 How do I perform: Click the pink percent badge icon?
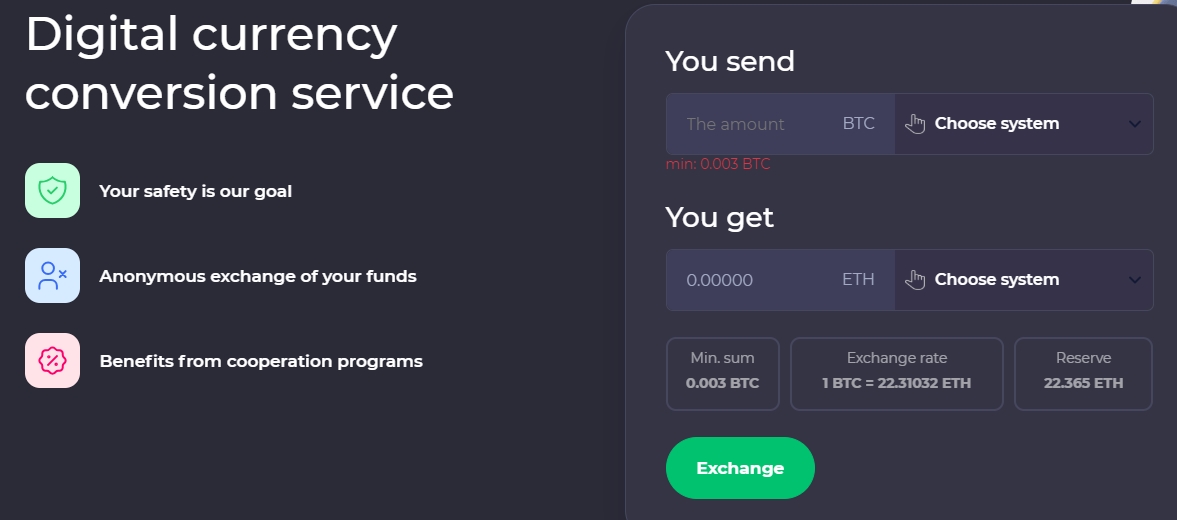52,360
